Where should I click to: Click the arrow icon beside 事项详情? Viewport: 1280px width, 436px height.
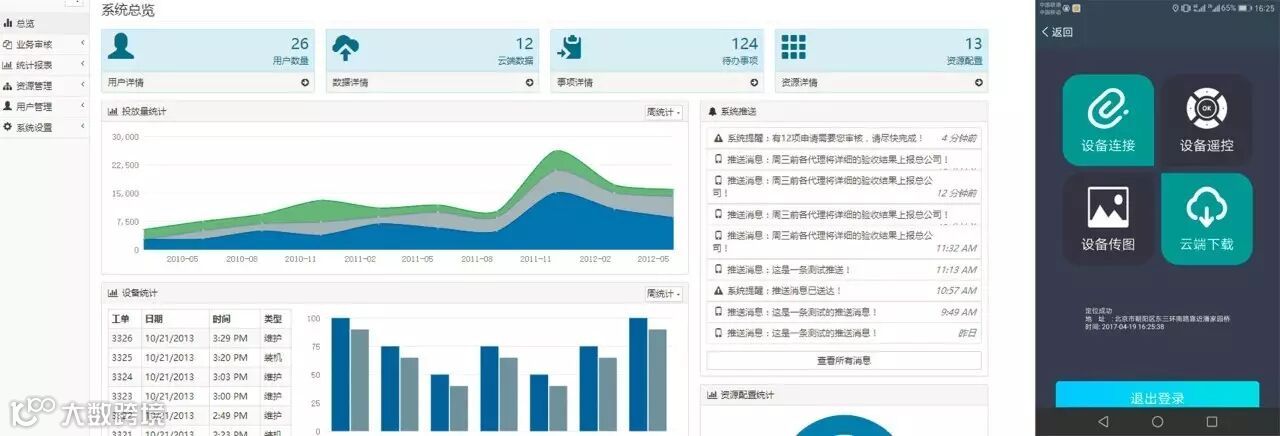tap(754, 83)
